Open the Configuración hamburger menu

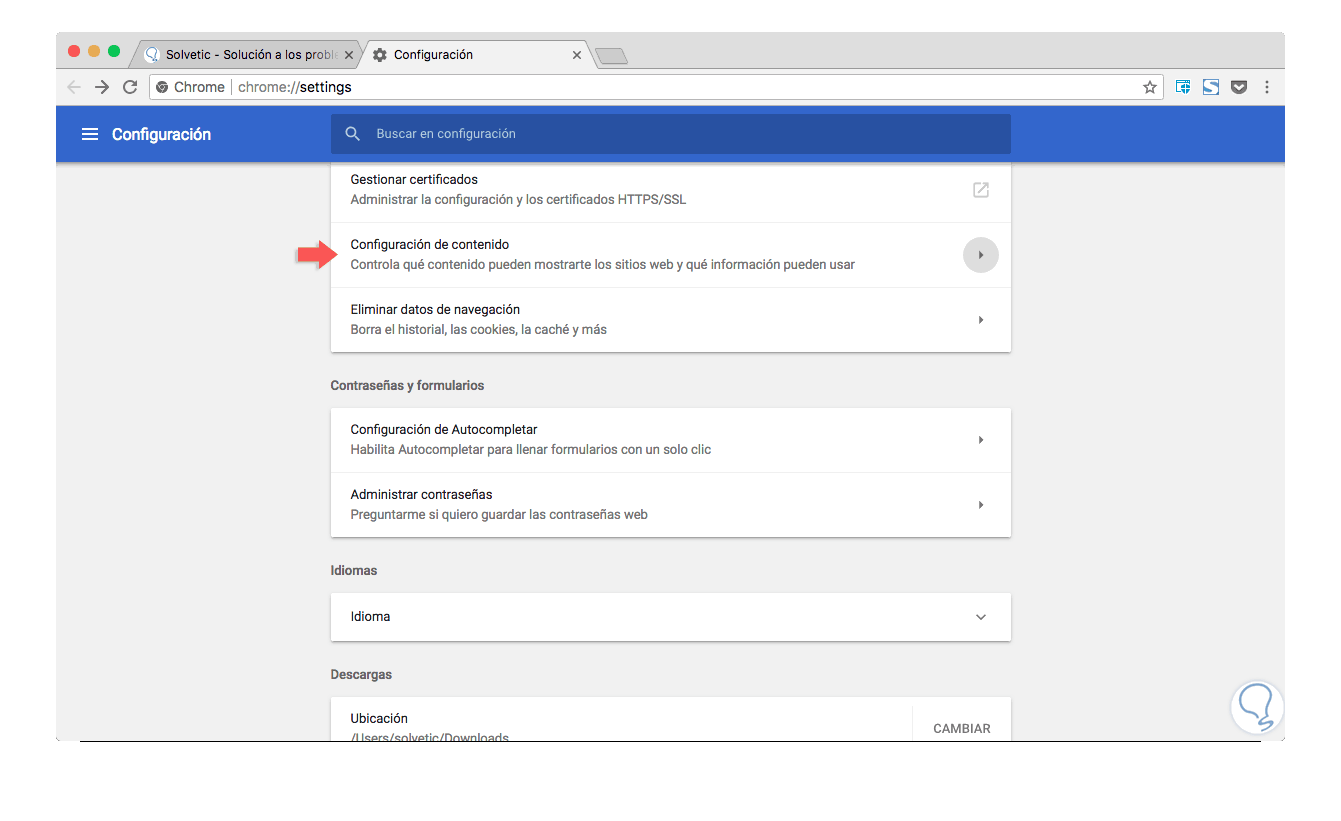click(x=90, y=134)
